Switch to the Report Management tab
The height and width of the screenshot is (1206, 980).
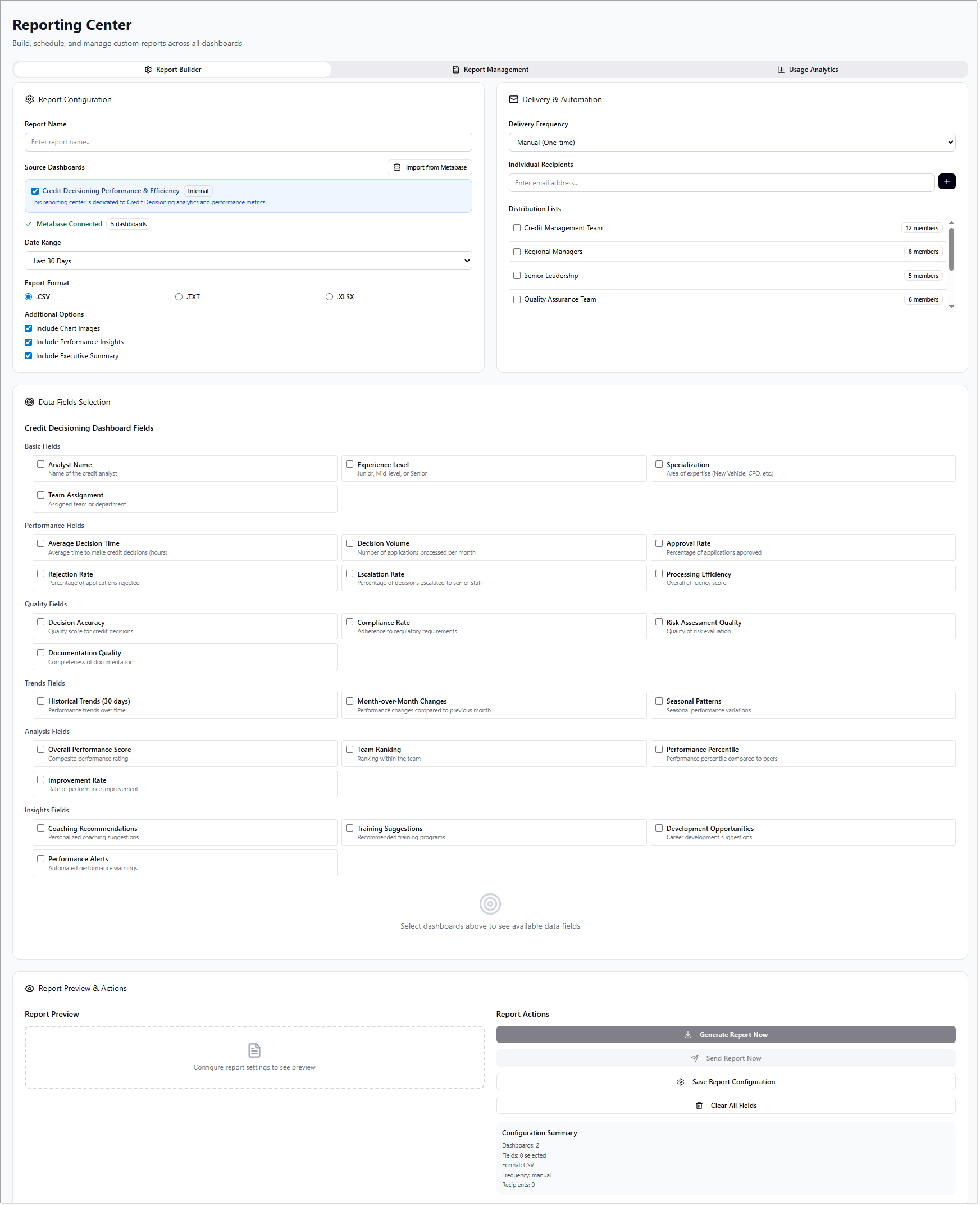pyautogui.click(x=490, y=70)
